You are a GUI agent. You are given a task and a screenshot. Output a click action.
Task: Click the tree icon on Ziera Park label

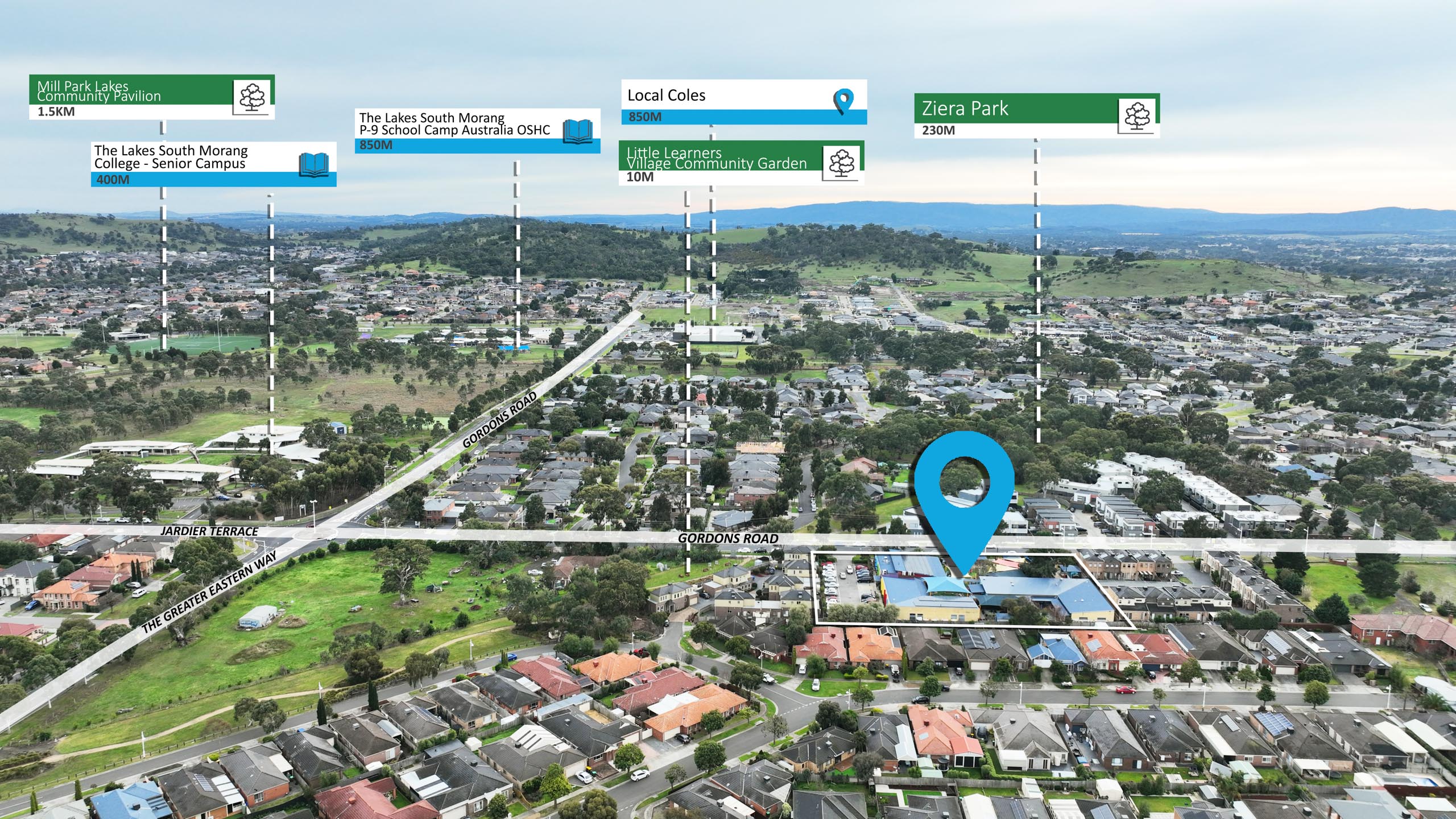1136,117
